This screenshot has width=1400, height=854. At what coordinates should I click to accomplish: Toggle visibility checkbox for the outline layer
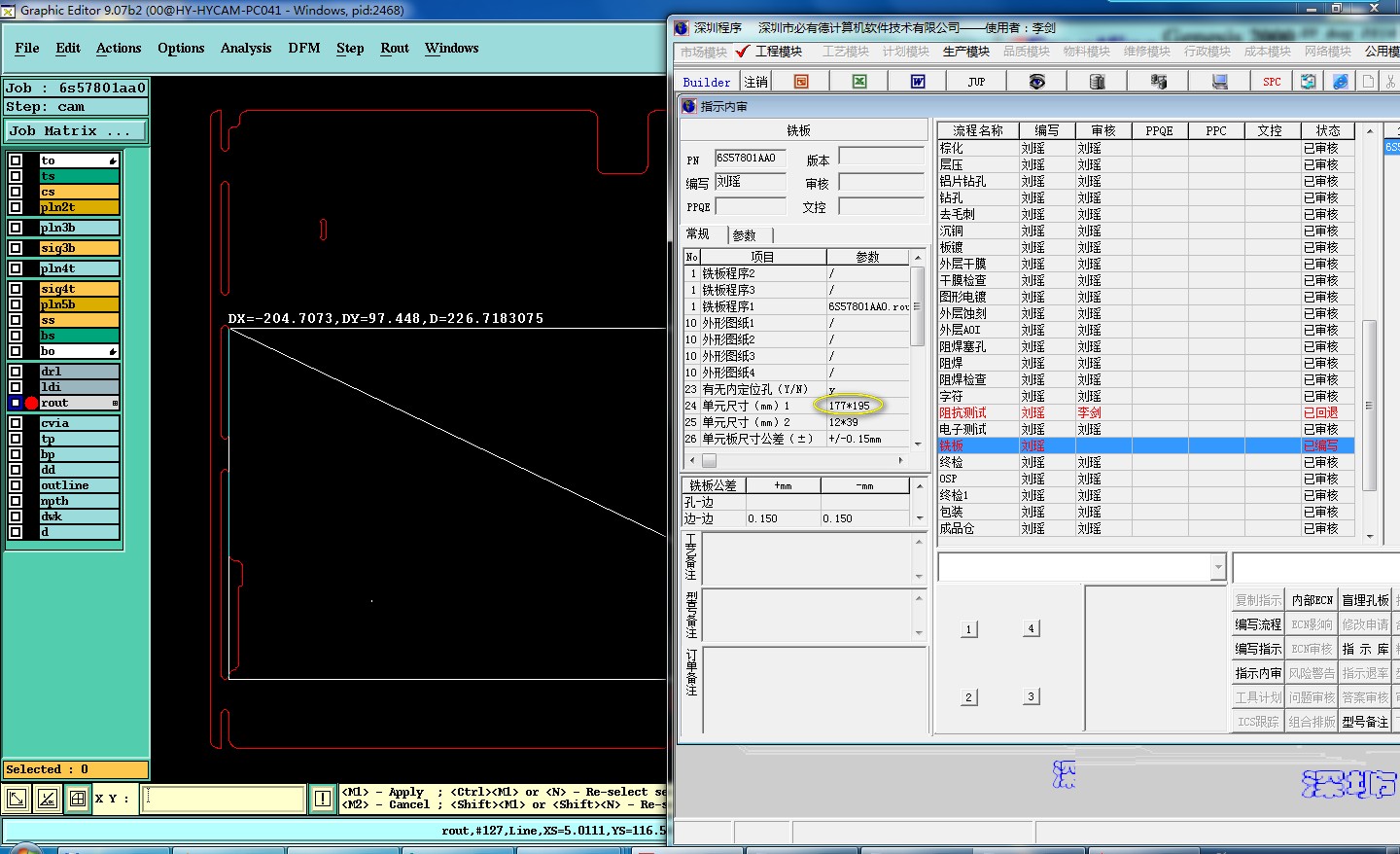16,485
